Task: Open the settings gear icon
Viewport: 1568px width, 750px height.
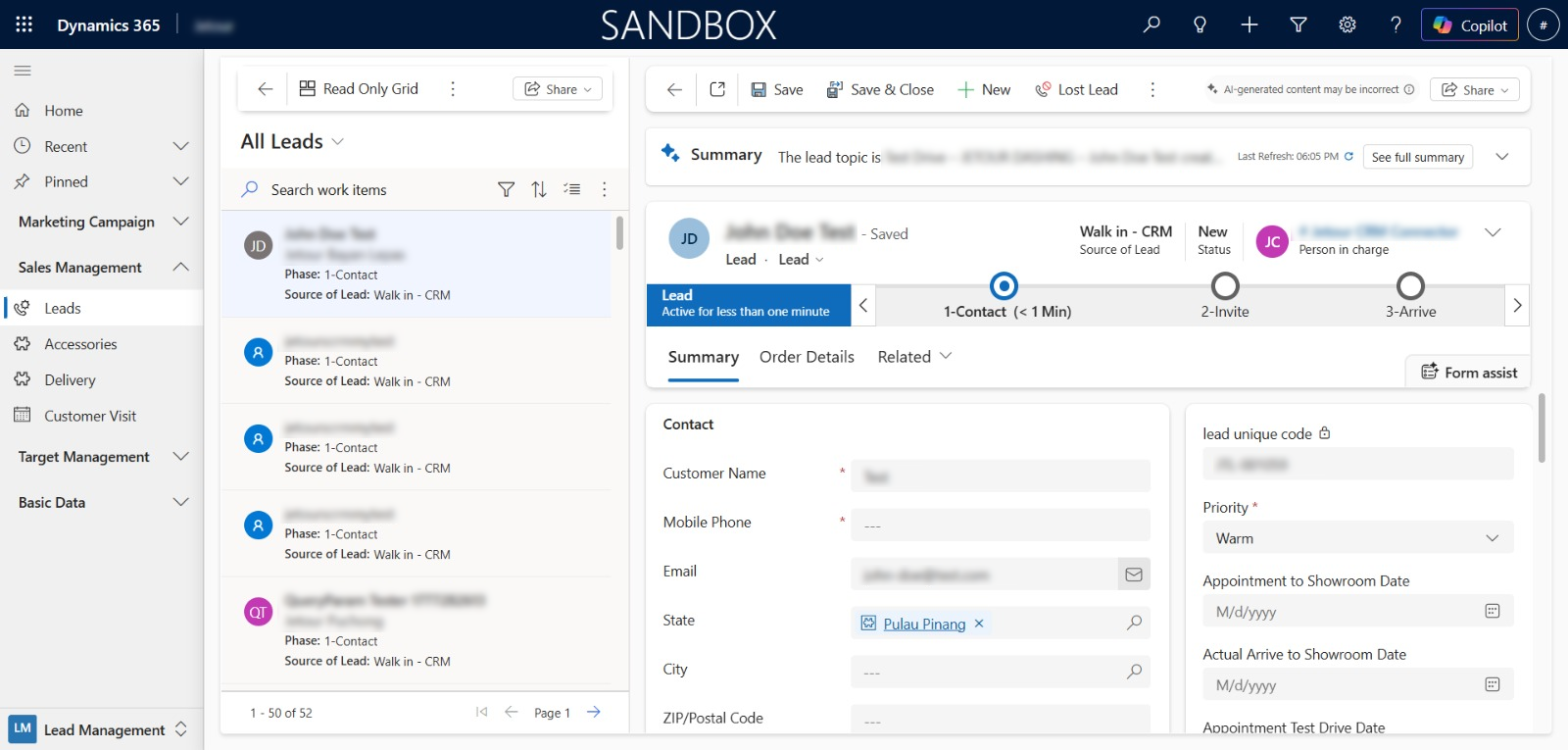Action: click(x=1347, y=25)
